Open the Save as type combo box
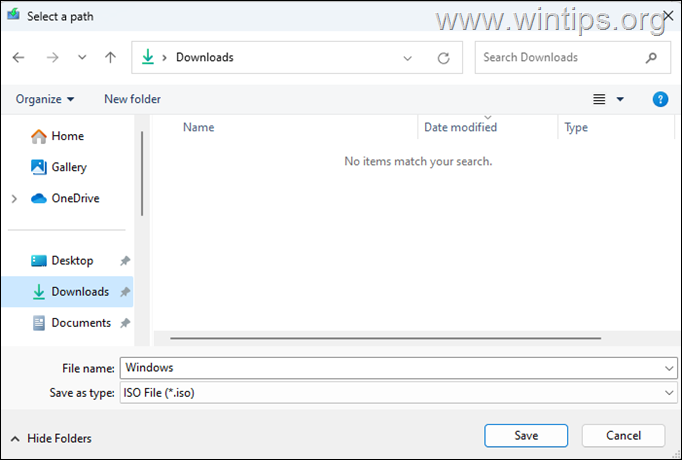The width and height of the screenshot is (682, 460). coord(398,393)
